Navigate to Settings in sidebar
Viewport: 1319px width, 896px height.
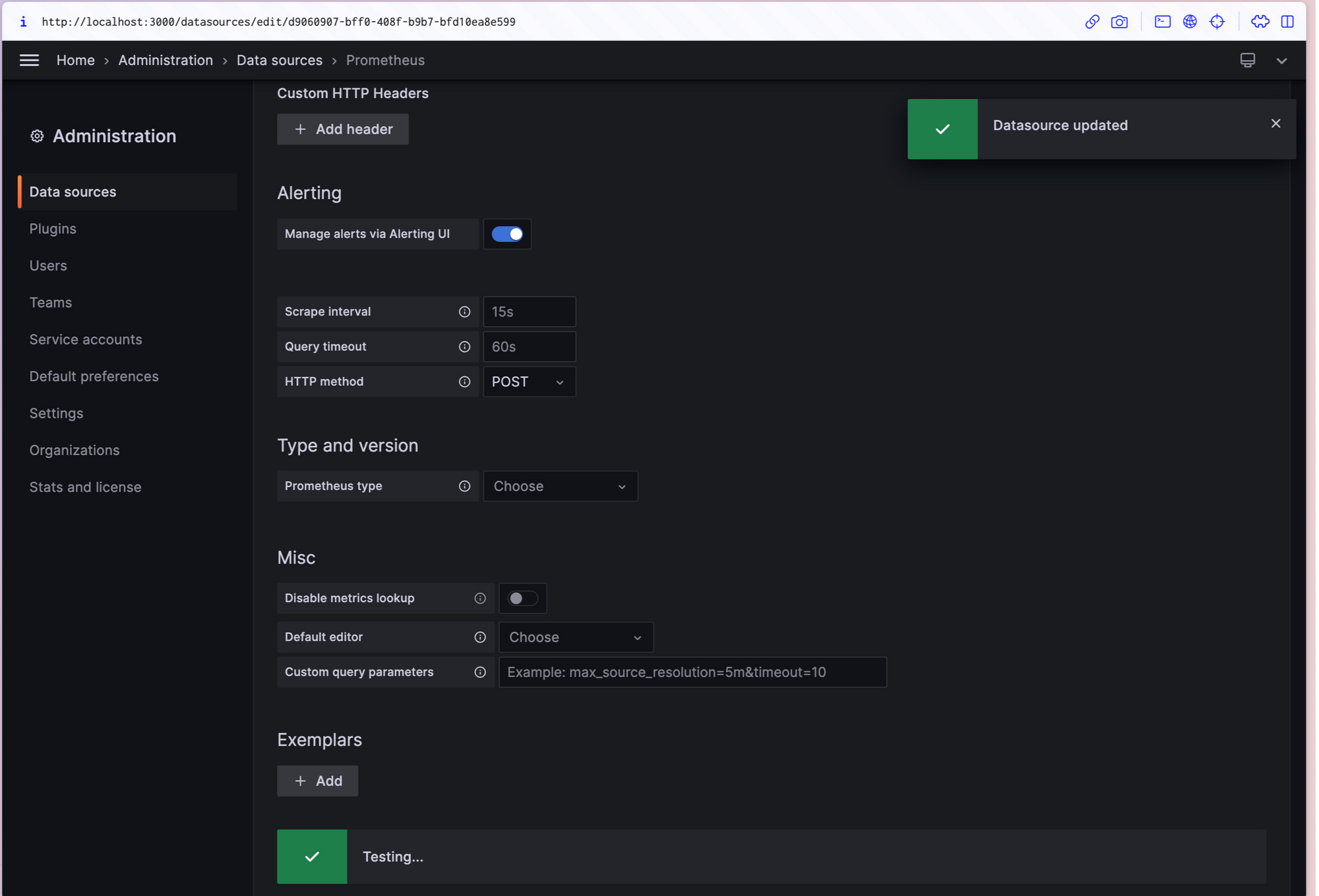55,412
